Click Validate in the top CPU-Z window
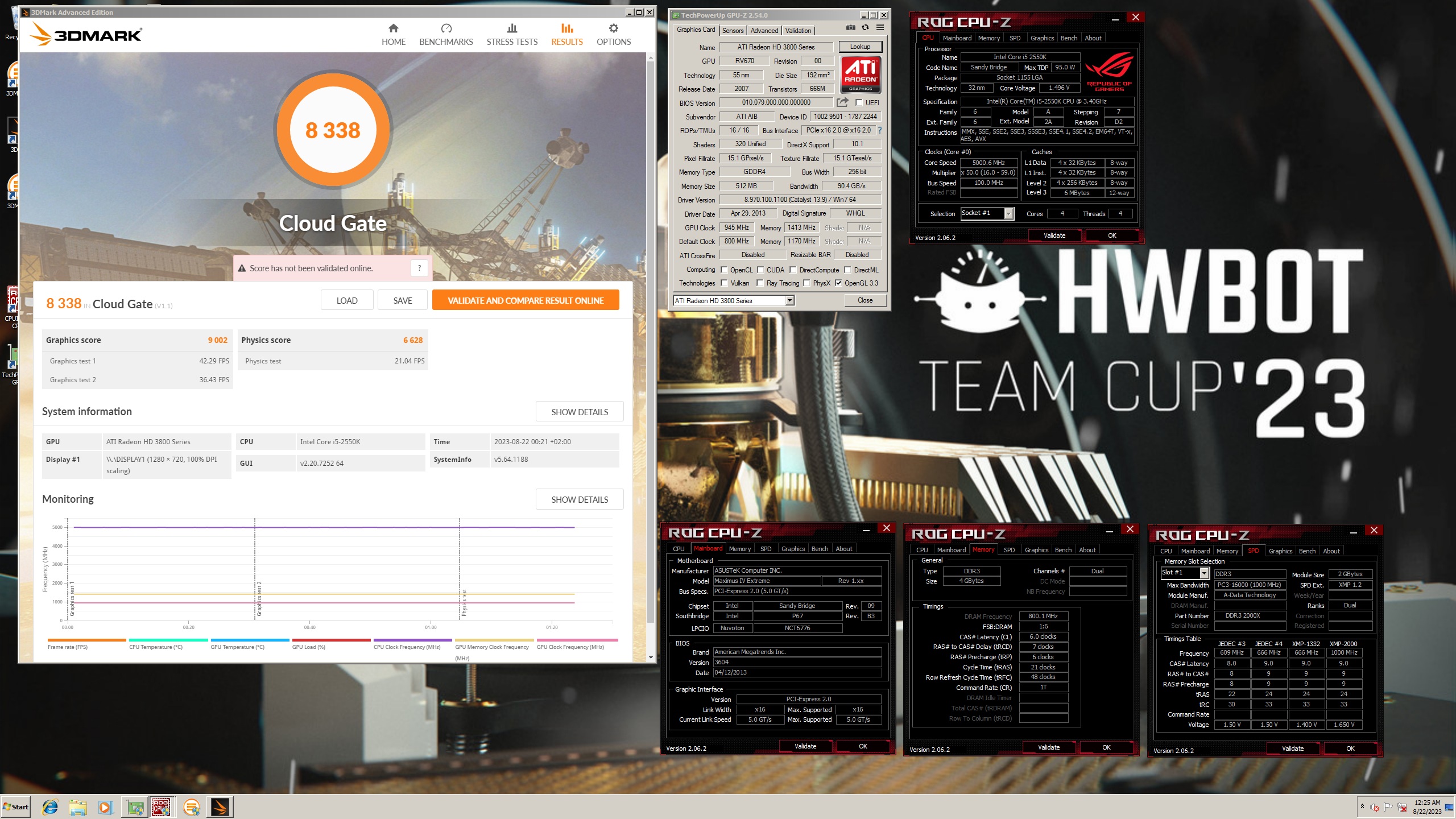This screenshot has width=1456, height=819. tap(1054, 235)
